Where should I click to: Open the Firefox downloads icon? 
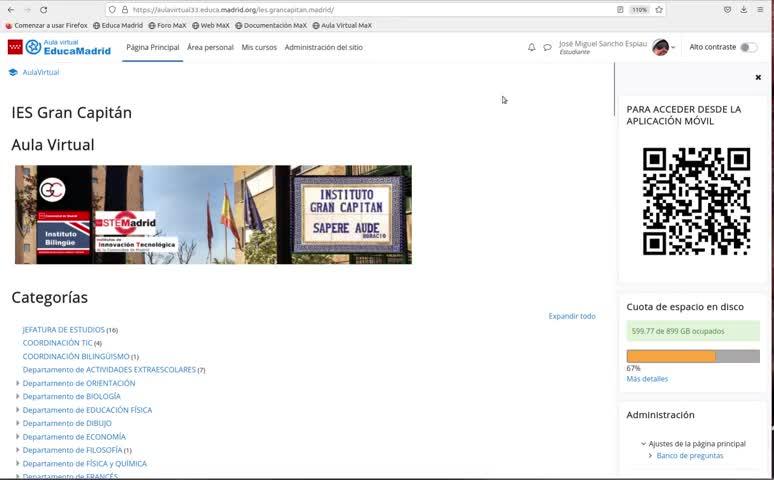pos(743,10)
